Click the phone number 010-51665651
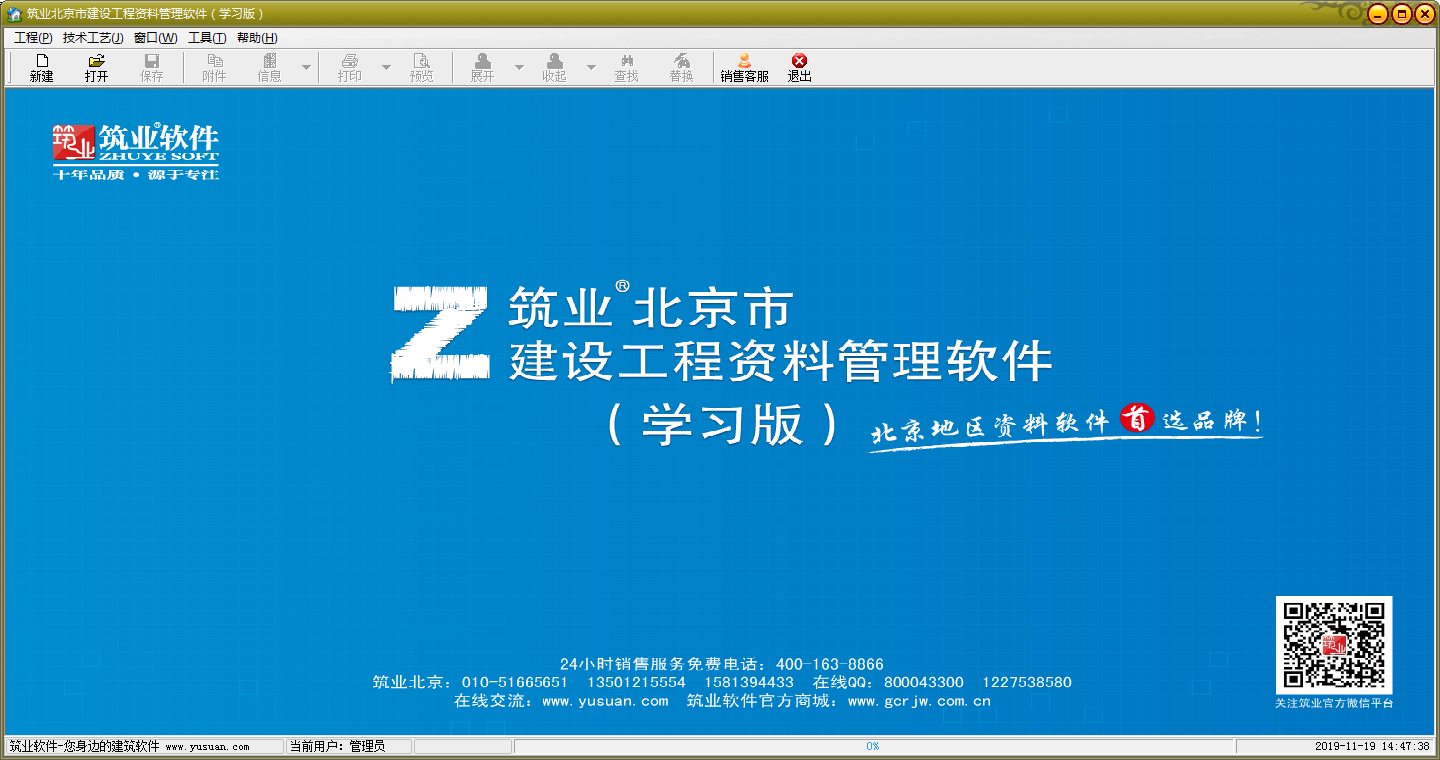This screenshot has height=760, width=1440. click(515, 682)
